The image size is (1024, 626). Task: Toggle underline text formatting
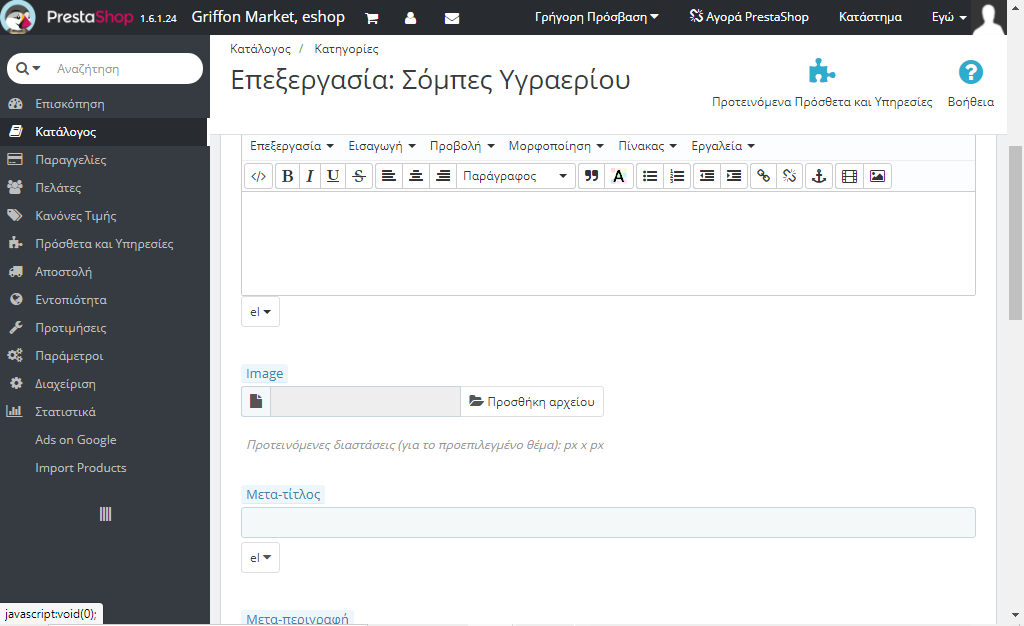click(333, 177)
